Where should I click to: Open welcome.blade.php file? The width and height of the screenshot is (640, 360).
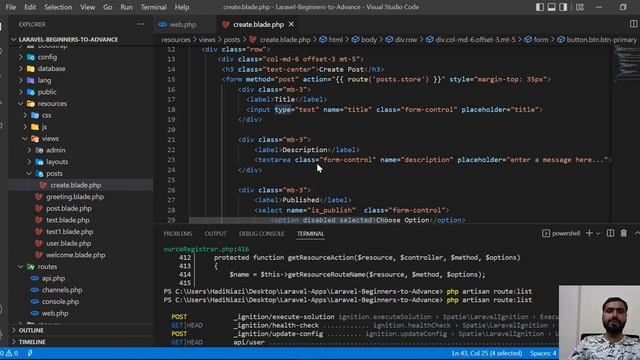76,255
